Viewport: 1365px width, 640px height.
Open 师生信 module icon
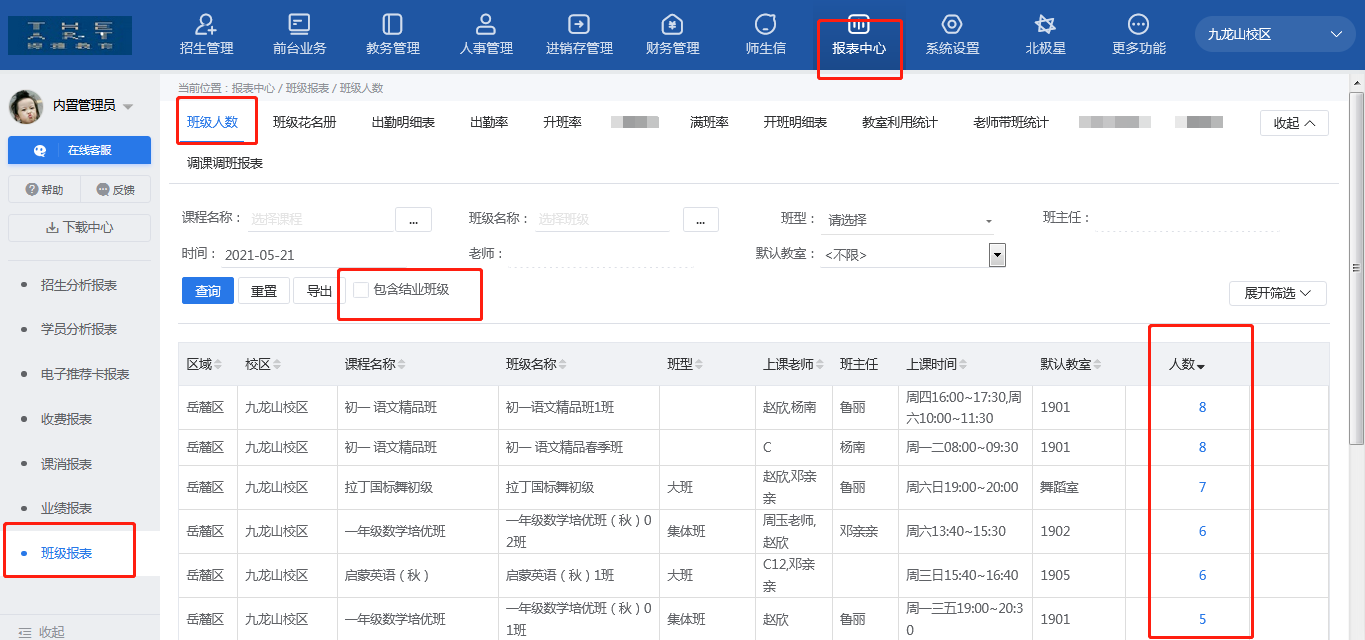[x=766, y=24]
